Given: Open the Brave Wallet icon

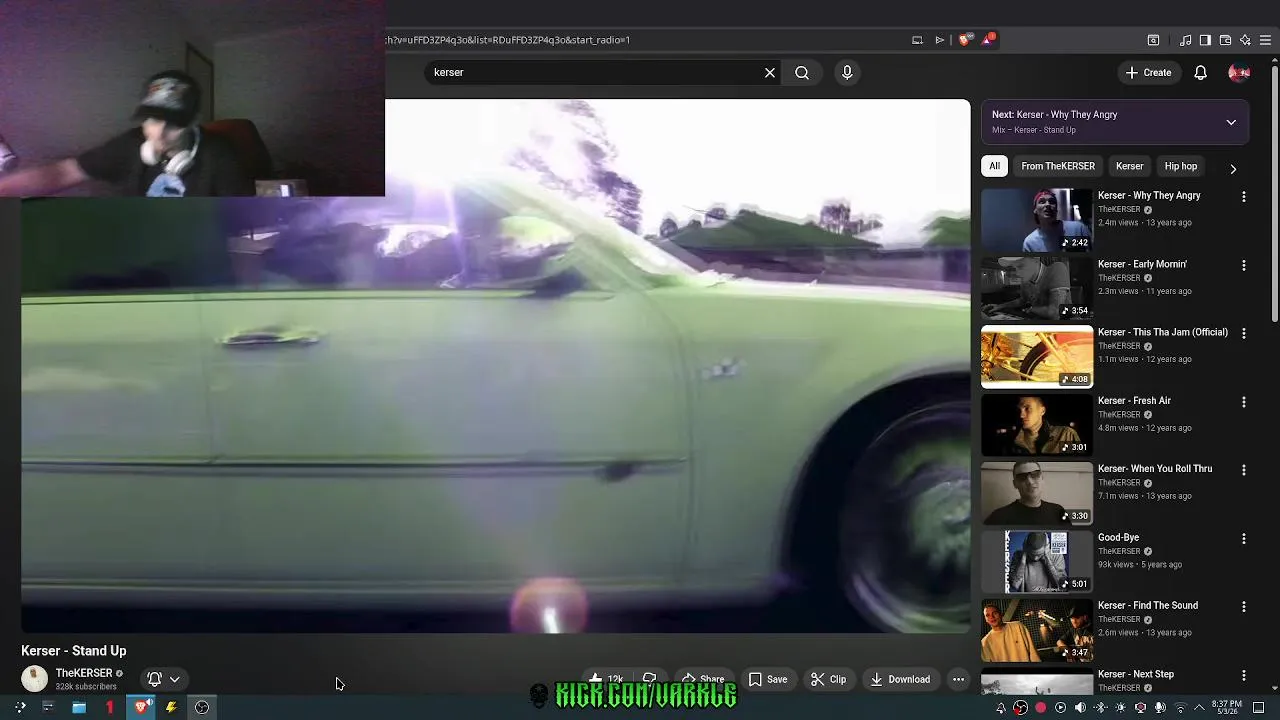Looking at the screenshot, I should click(x=1225, y=40).
